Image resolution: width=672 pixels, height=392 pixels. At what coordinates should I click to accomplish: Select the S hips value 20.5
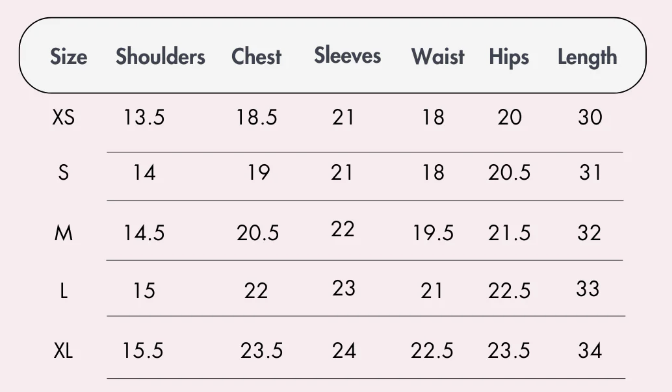pyautogui.click(x=509, y=173)
